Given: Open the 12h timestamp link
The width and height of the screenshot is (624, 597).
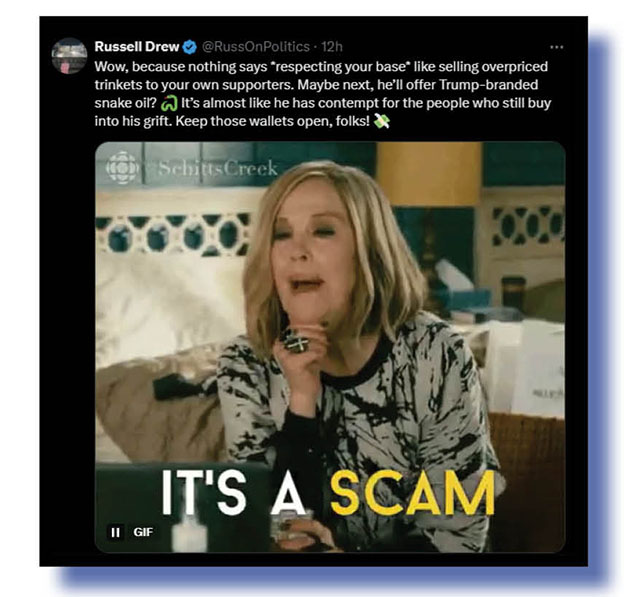Looking at the screenshot, I should click(332, 47).
